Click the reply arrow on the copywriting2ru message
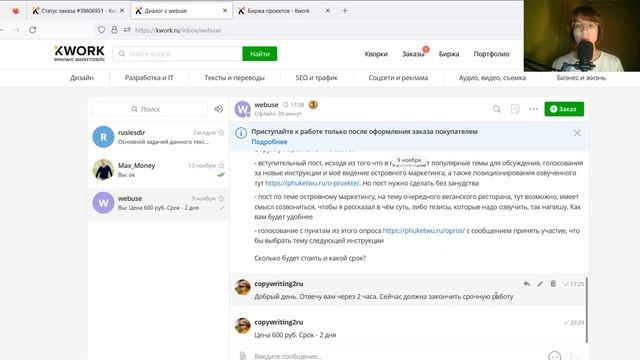The height and width of the screenshot is (360, 640). tap(527, 284)
